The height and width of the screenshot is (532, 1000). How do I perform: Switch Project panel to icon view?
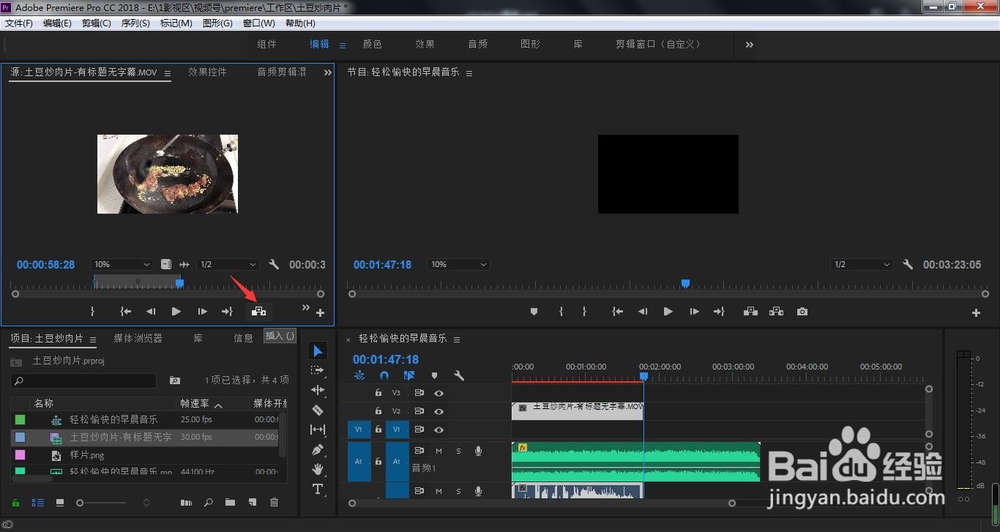pyautogui.click(x=60, y=503)
